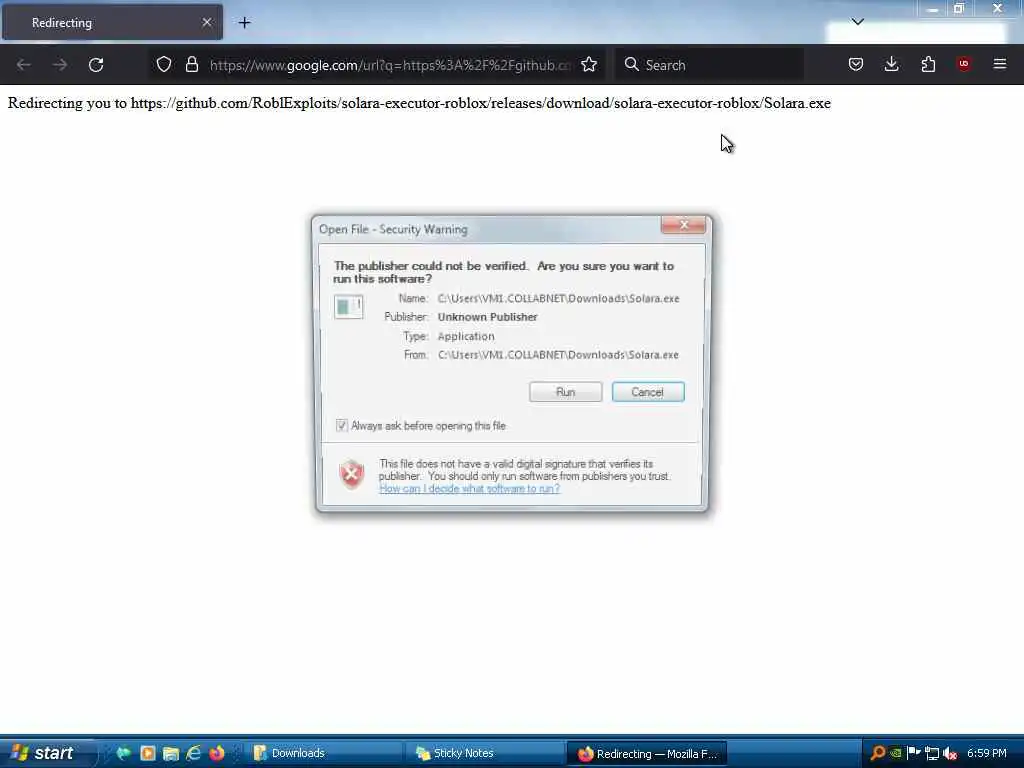Viewport: 1024px width, 768px height.
Task: Click the magnifier search tray icon
Action: 878,753
